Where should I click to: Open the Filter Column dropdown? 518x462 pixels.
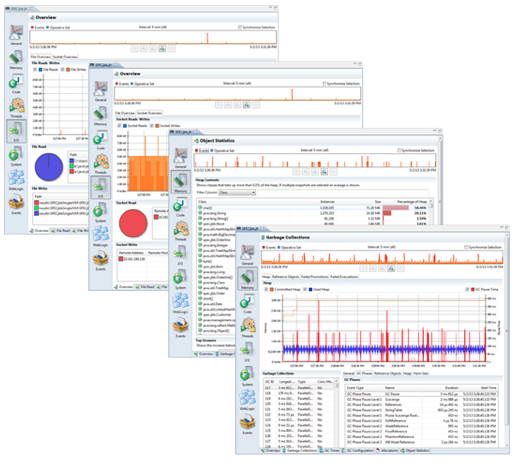coord(237,192)
